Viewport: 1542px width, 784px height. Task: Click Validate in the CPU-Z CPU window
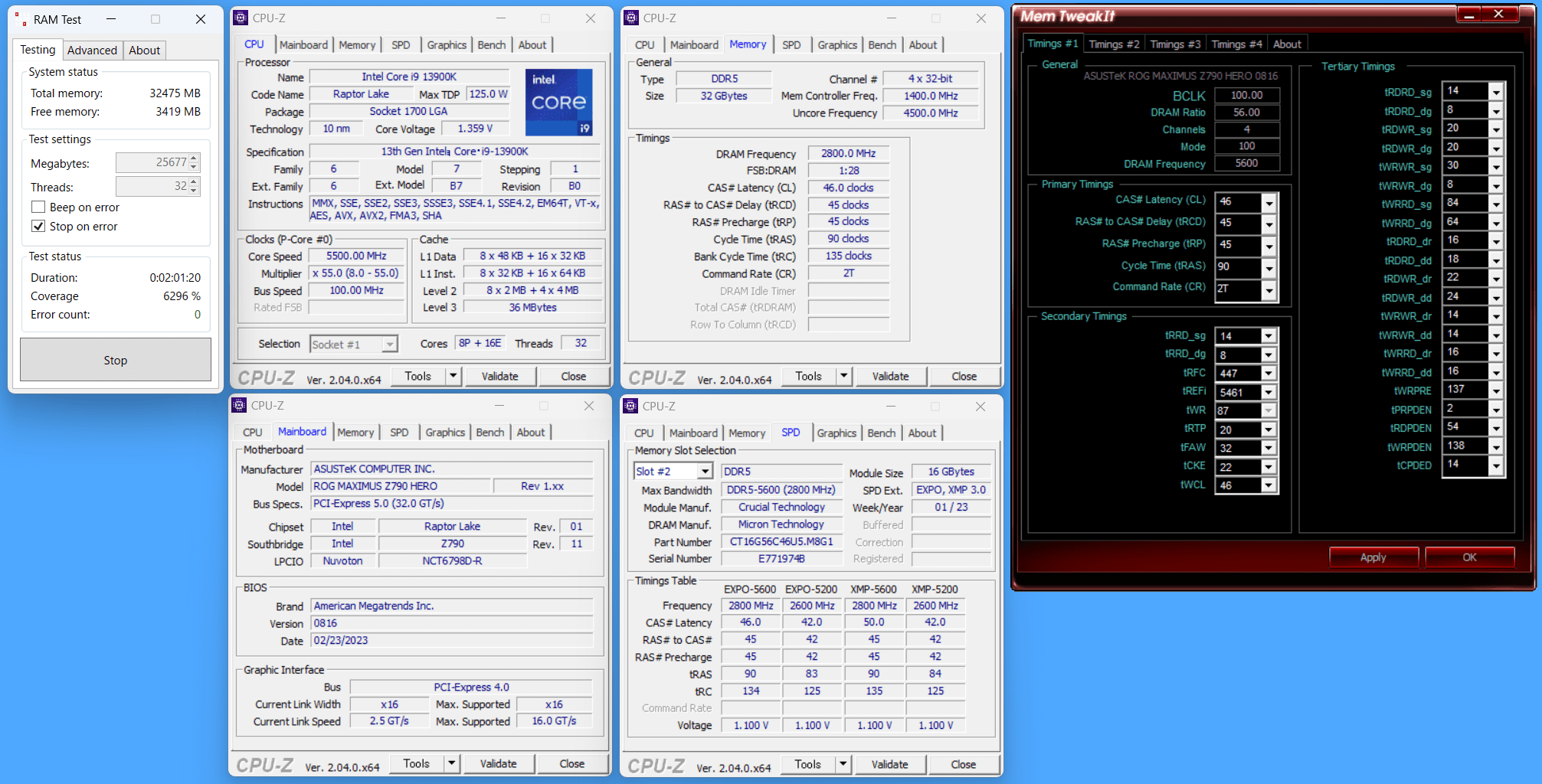(500, 376)
